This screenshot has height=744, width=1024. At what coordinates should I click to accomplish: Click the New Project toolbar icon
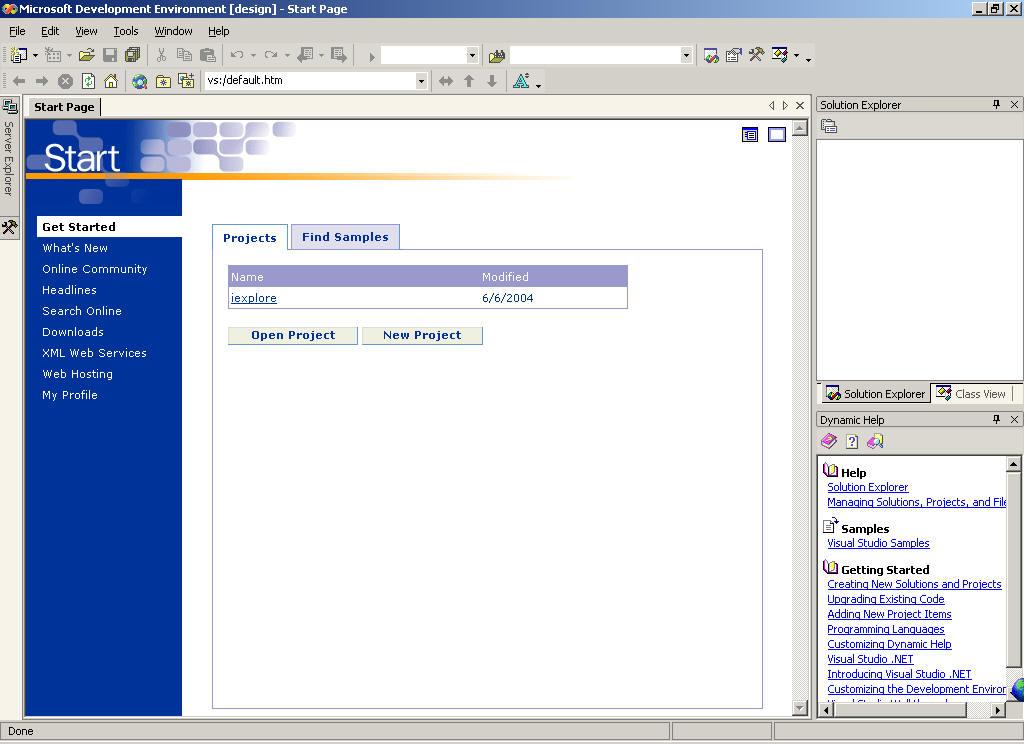click(x=19, y=56)
